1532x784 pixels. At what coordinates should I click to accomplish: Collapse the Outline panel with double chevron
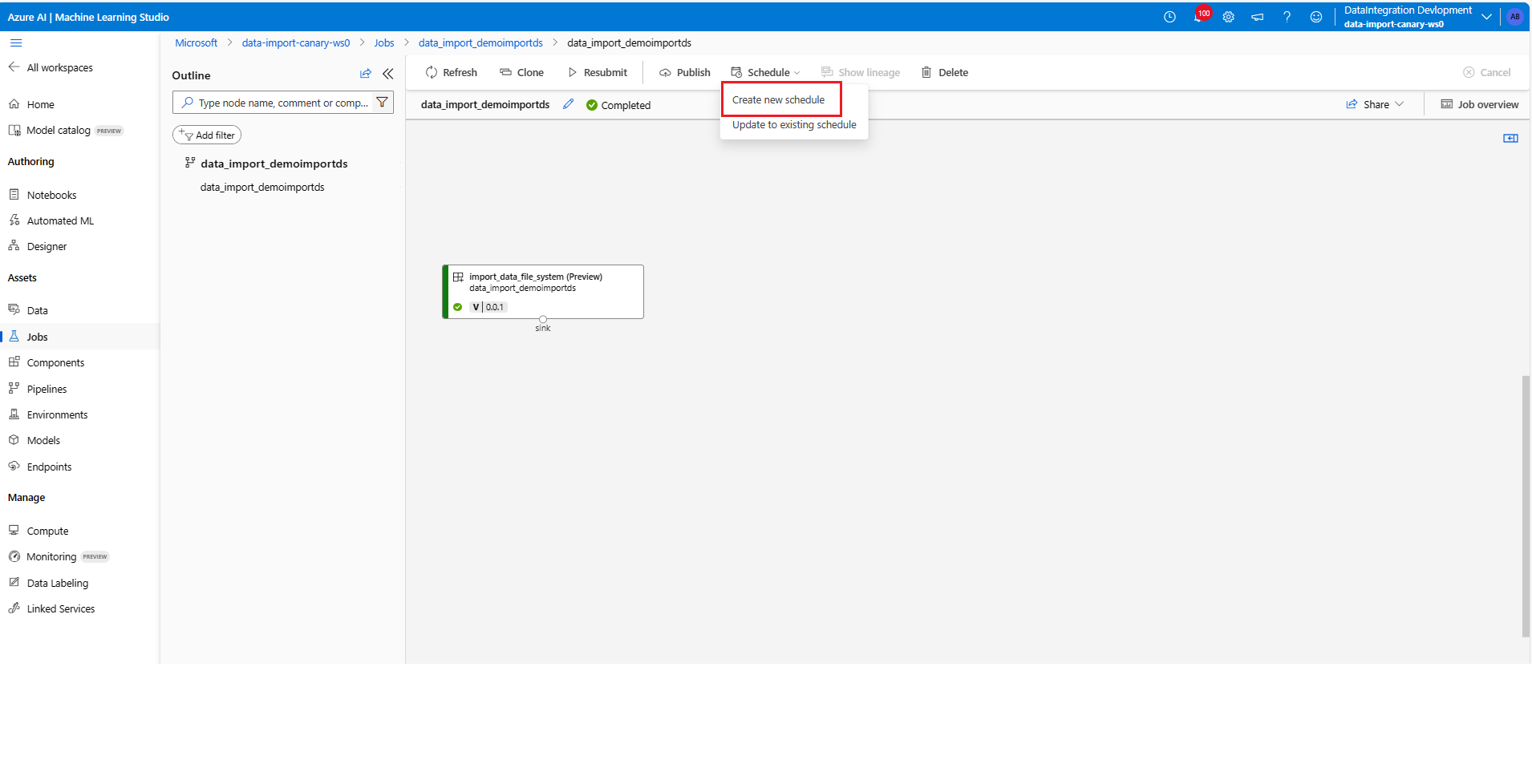click(x=388, y=74)
